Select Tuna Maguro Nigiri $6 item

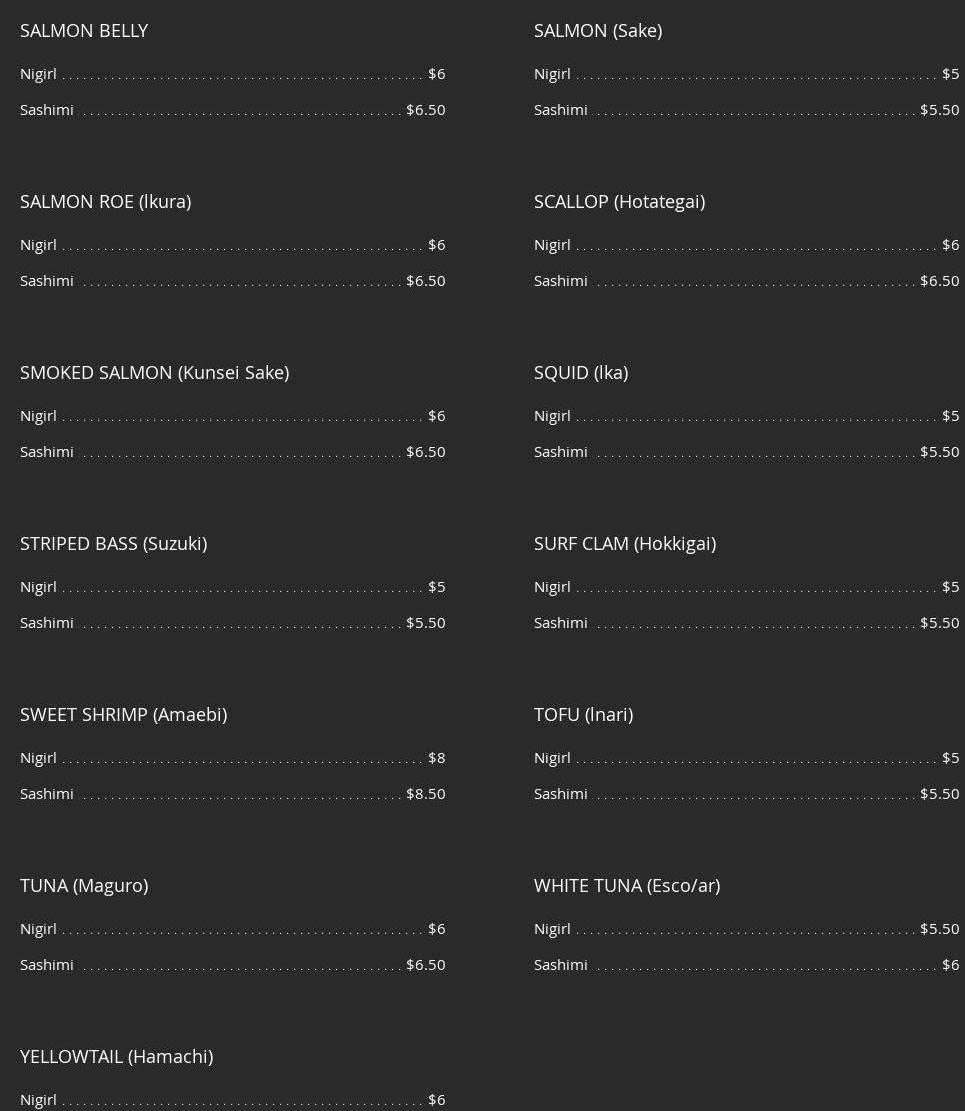pyautogui.click(x=232, y=929)
